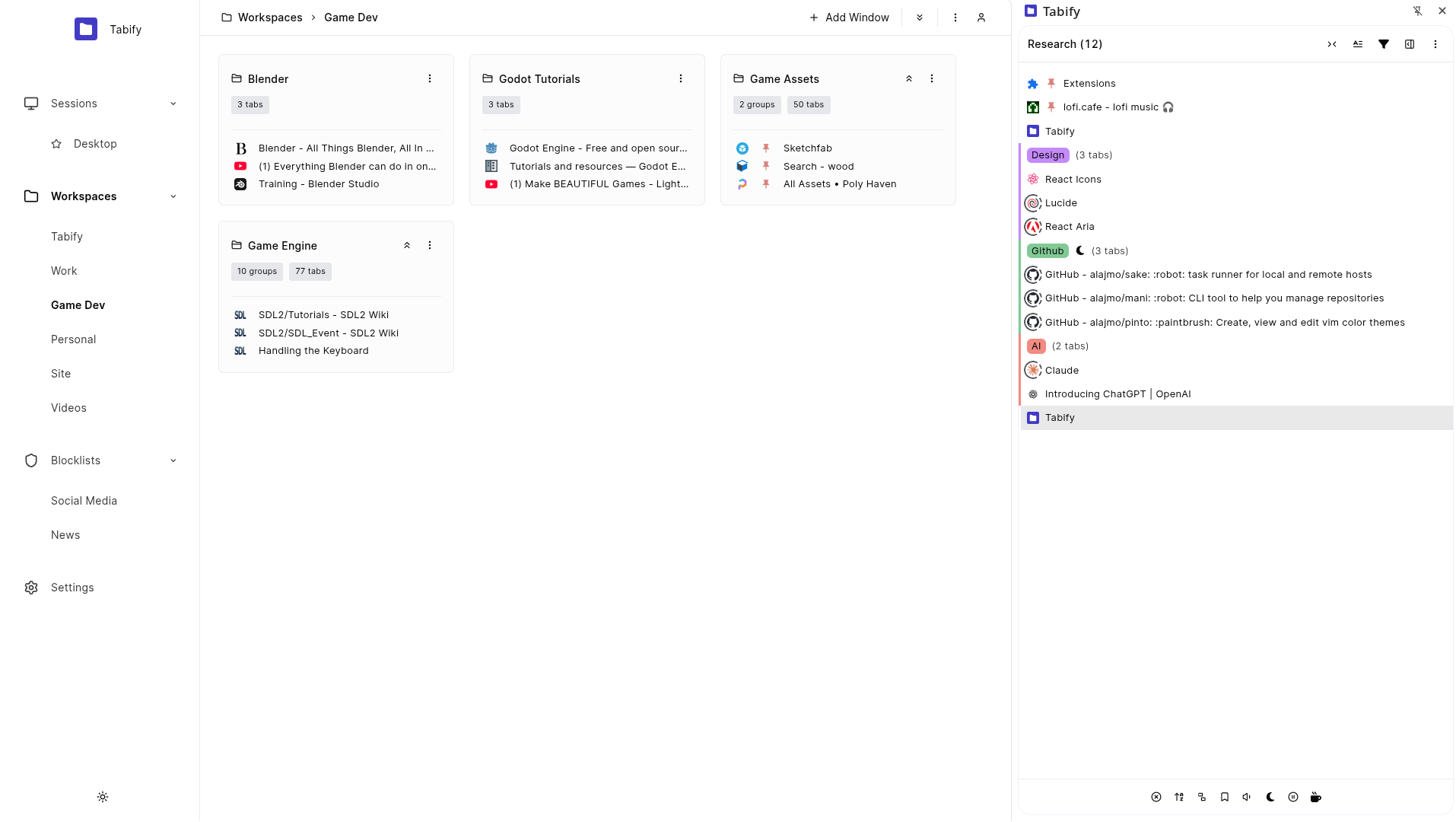Click the circled pause icon in bottom toolbar

(x=1293, y=797)
